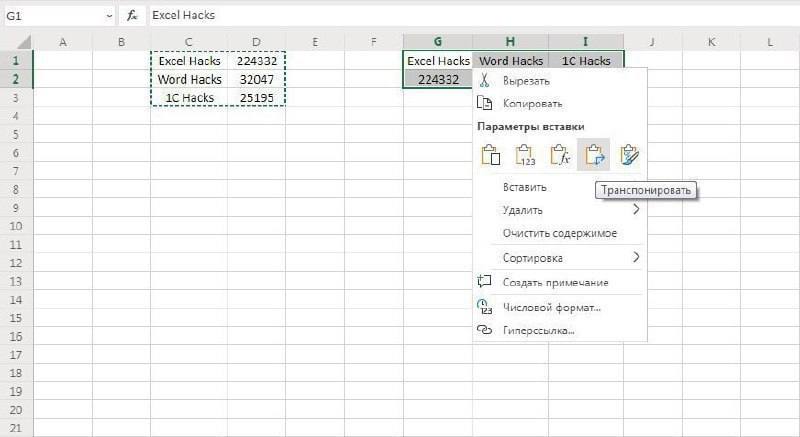Click cell D2 value 32047
Screen dimensions: 800x437
(x=256, y=79)
